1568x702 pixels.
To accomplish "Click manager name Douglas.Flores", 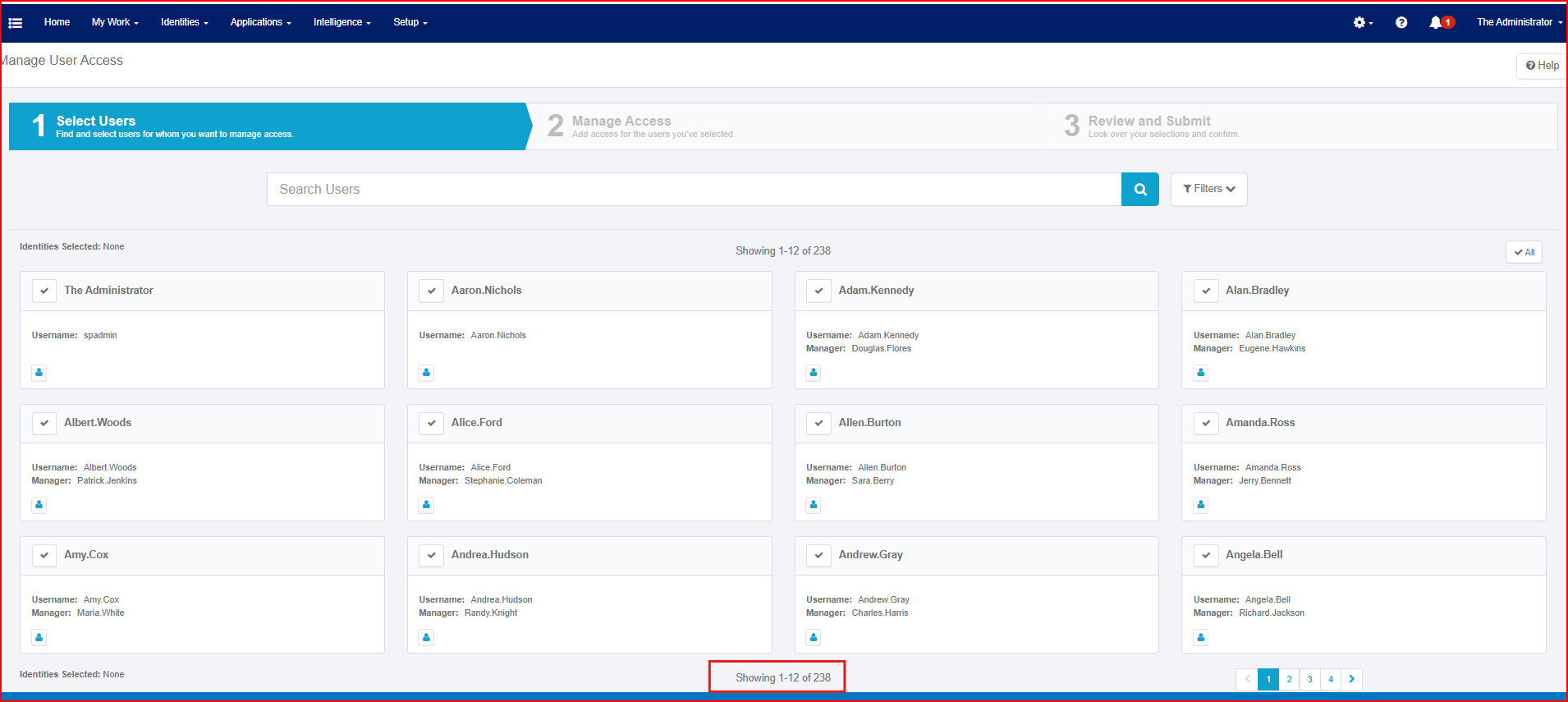I will 882,349.
